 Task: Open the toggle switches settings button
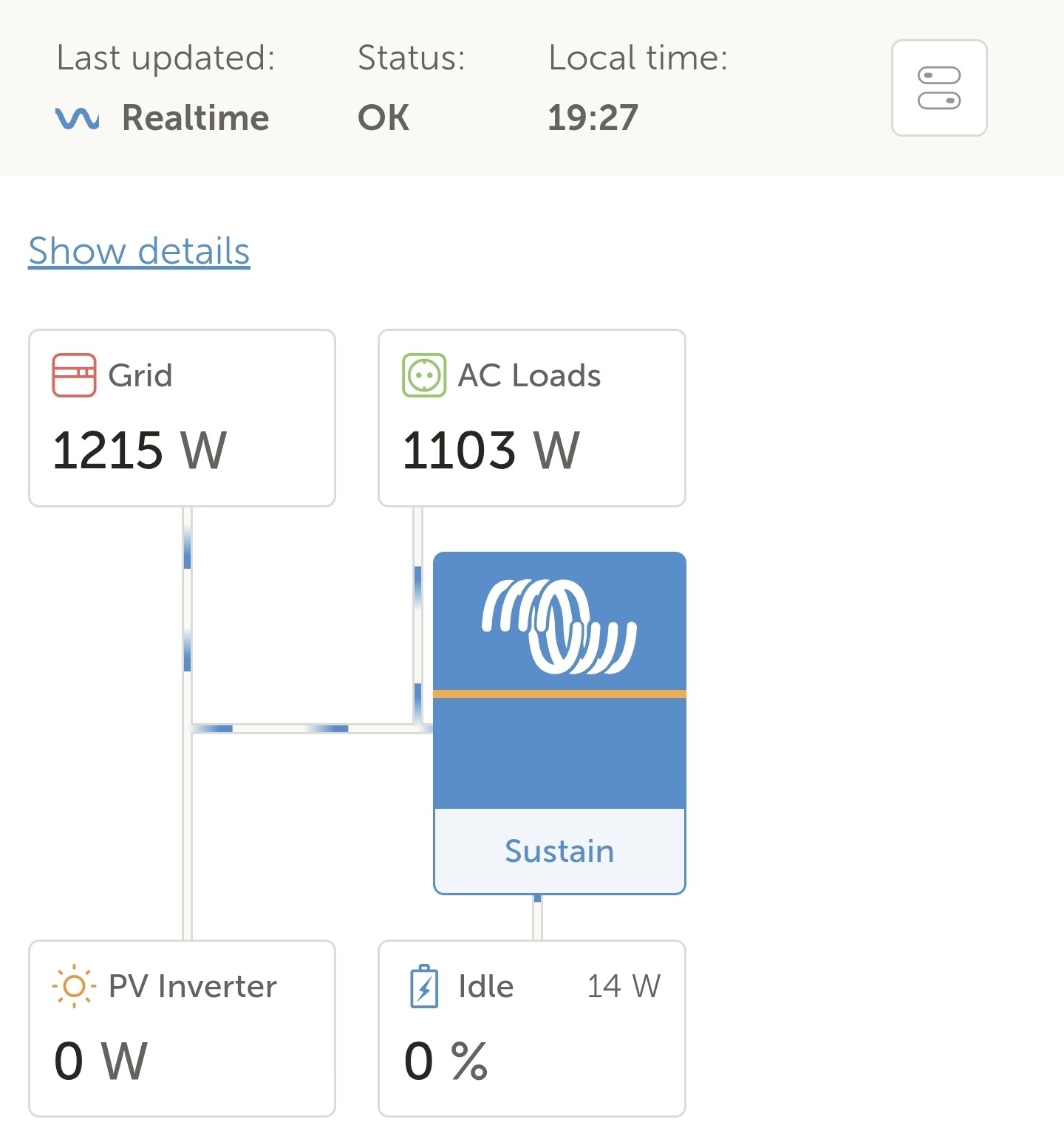coord(938,88)
